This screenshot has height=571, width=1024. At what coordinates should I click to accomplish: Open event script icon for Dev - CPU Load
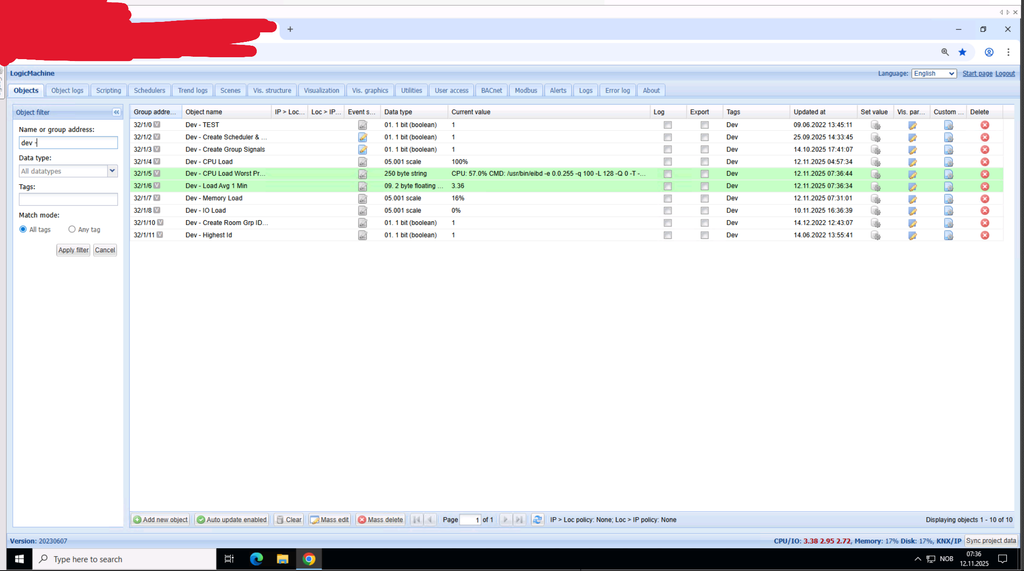362,161
